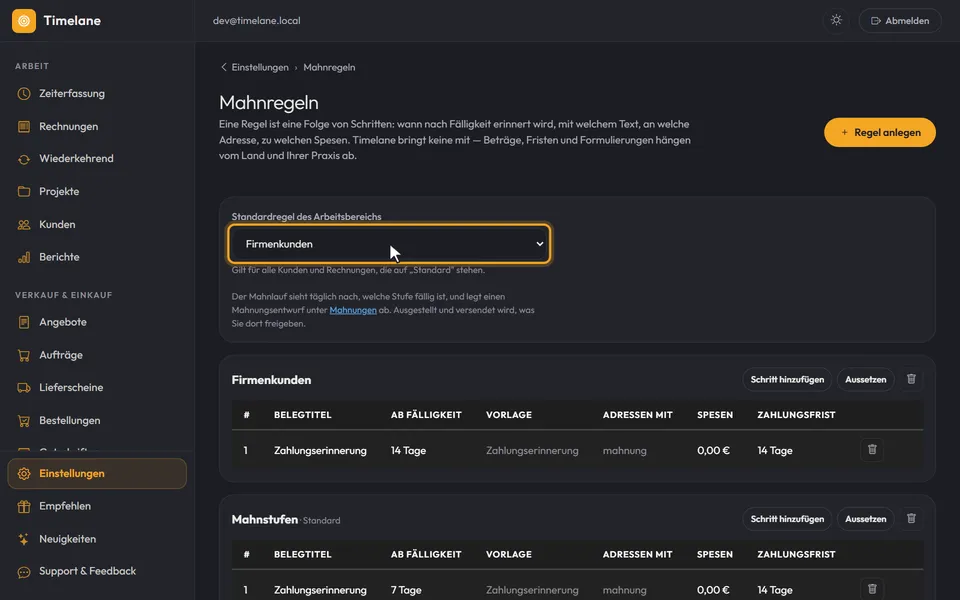Click Schritt hinzufügen for Firmenkunden
960x600 pixels.
coord(787,380)
